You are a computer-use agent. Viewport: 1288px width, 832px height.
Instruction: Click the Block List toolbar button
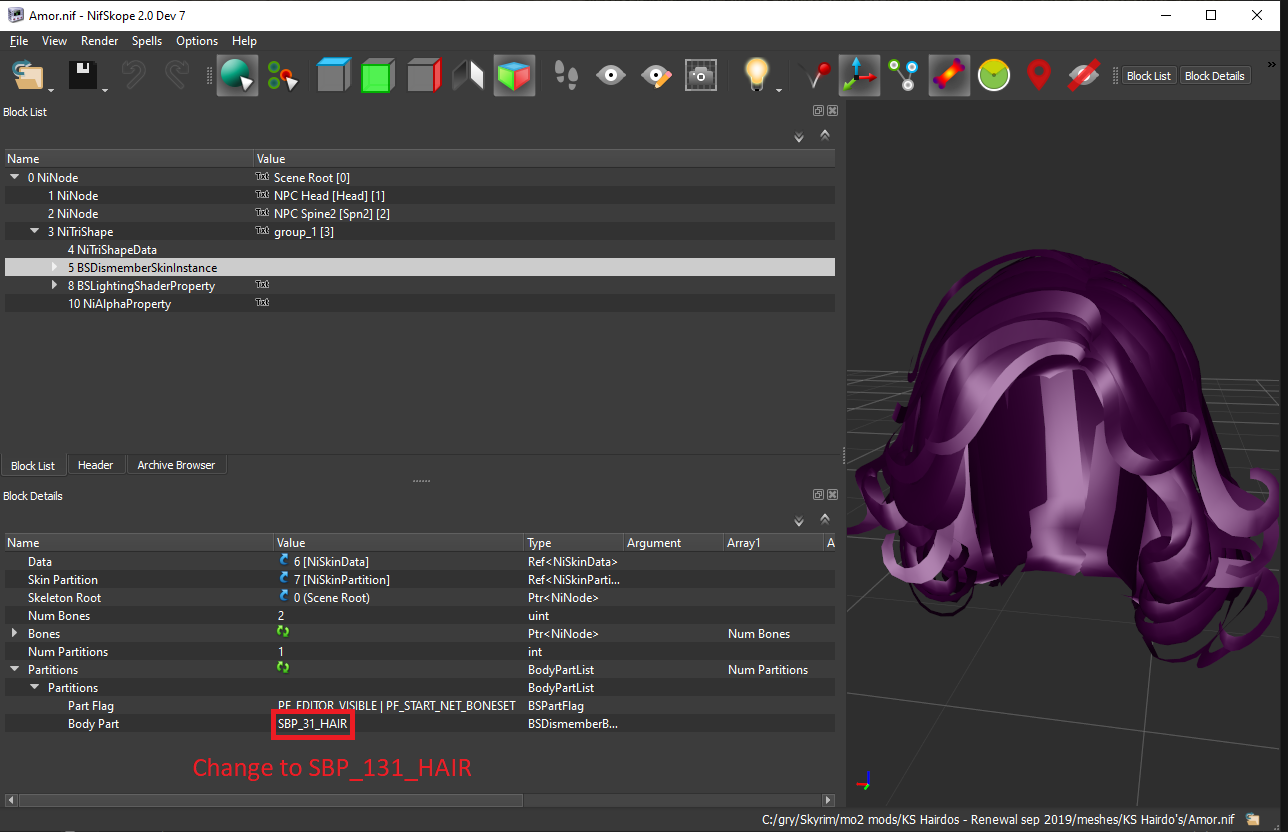coord(1148,76)
